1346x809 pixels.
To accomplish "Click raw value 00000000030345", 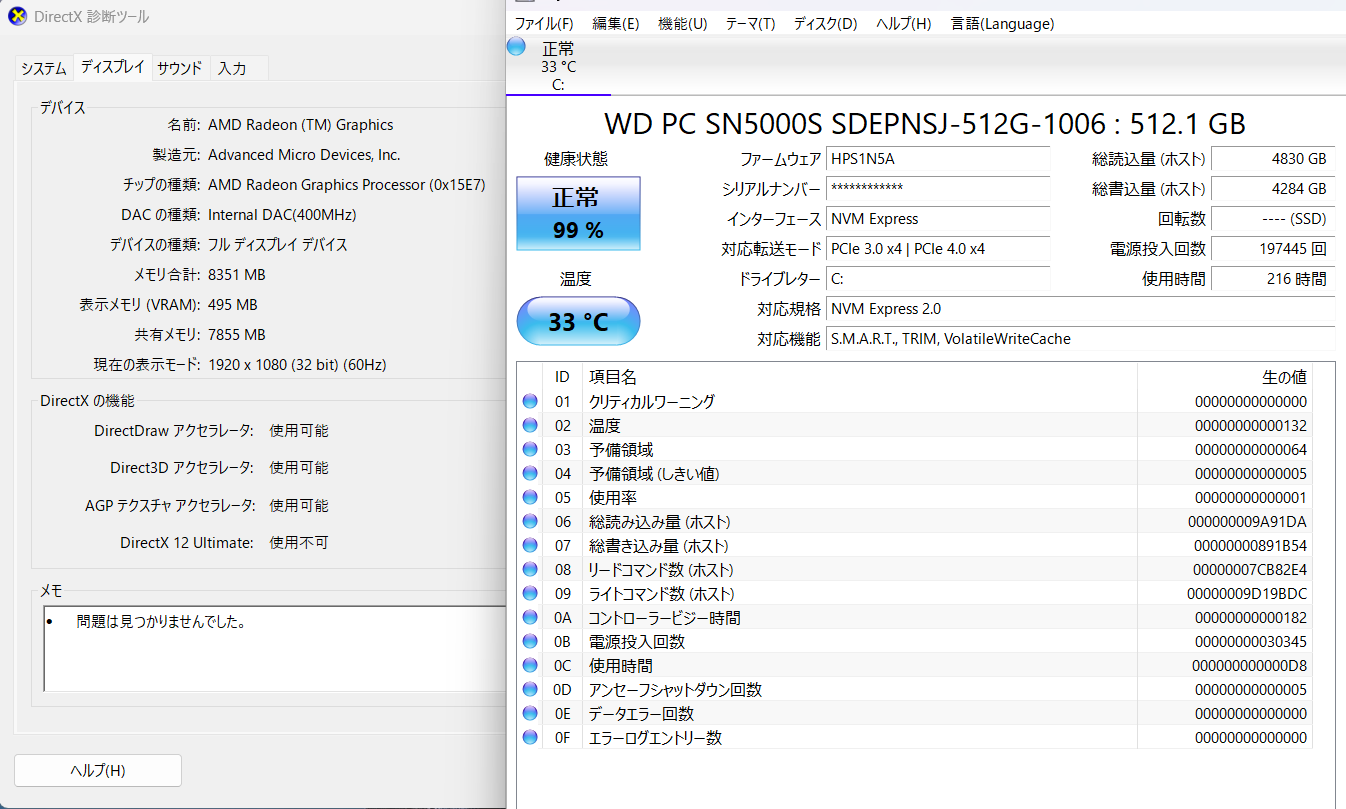I will point(1251,642).
